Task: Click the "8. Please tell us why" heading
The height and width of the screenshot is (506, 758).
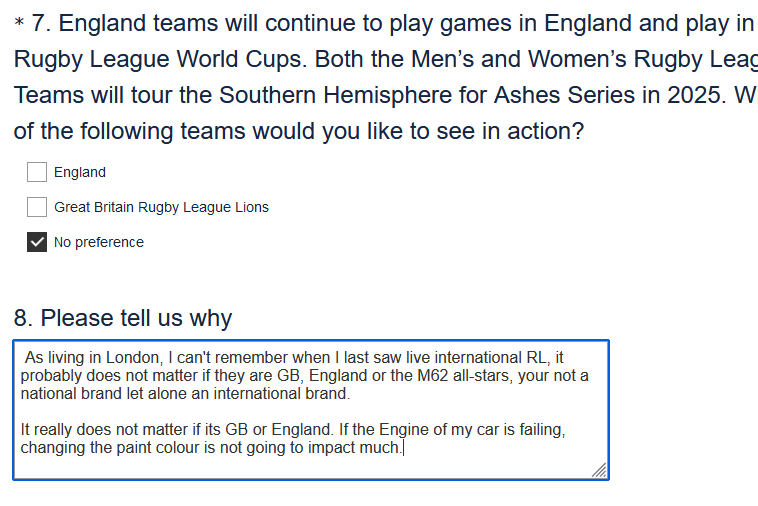Action: tap(123, 318)
